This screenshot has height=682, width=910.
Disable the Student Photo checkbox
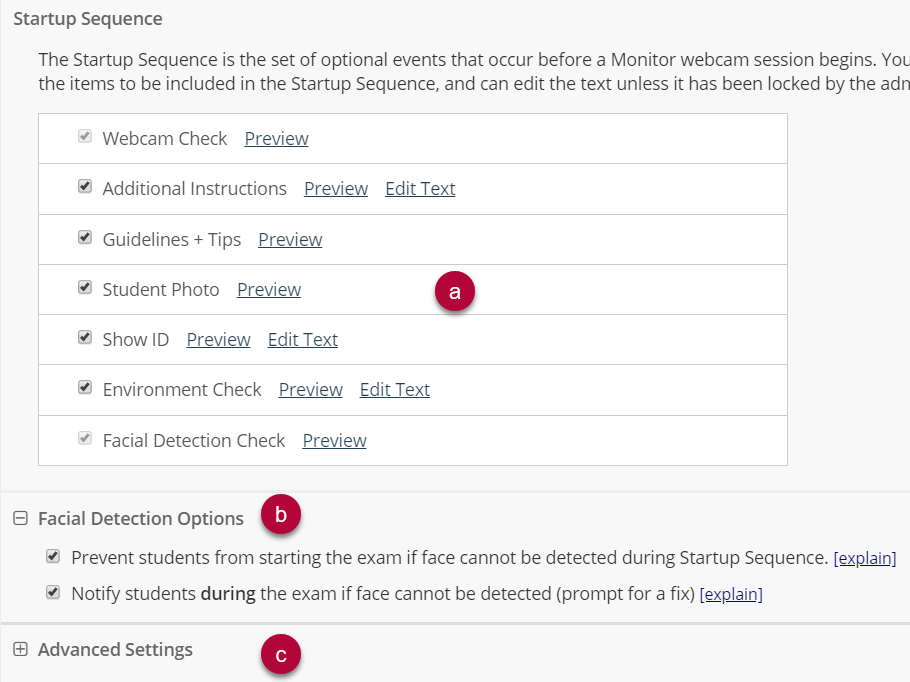pyautogui.click(x=85, y=287)
